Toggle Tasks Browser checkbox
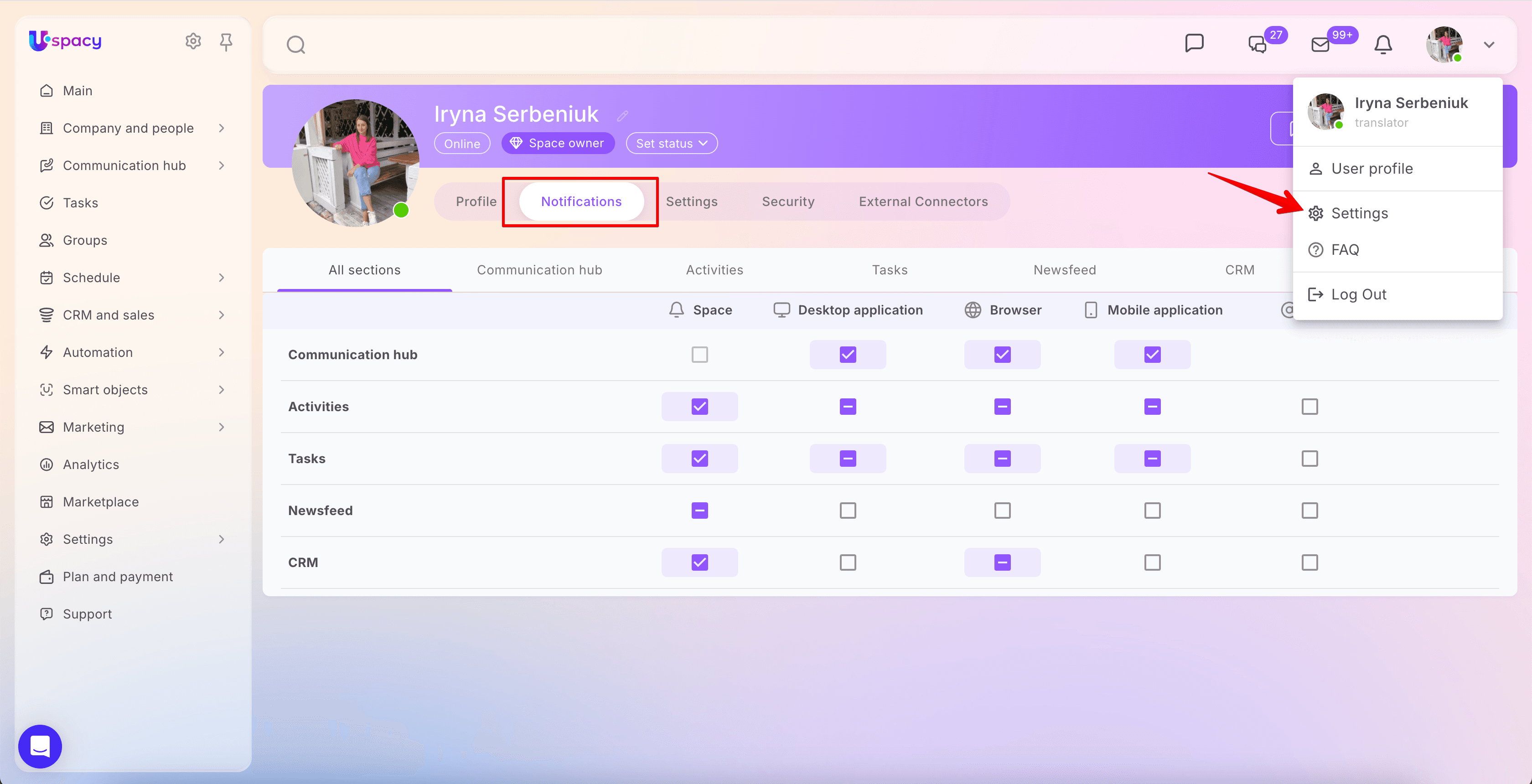1532x784 pixels. [x=1002, y=459]
